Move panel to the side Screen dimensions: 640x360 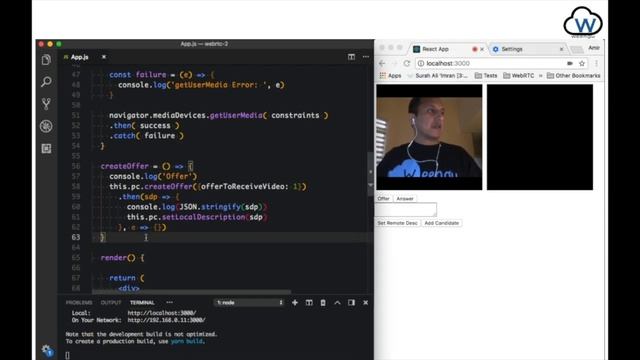[351, 302]
